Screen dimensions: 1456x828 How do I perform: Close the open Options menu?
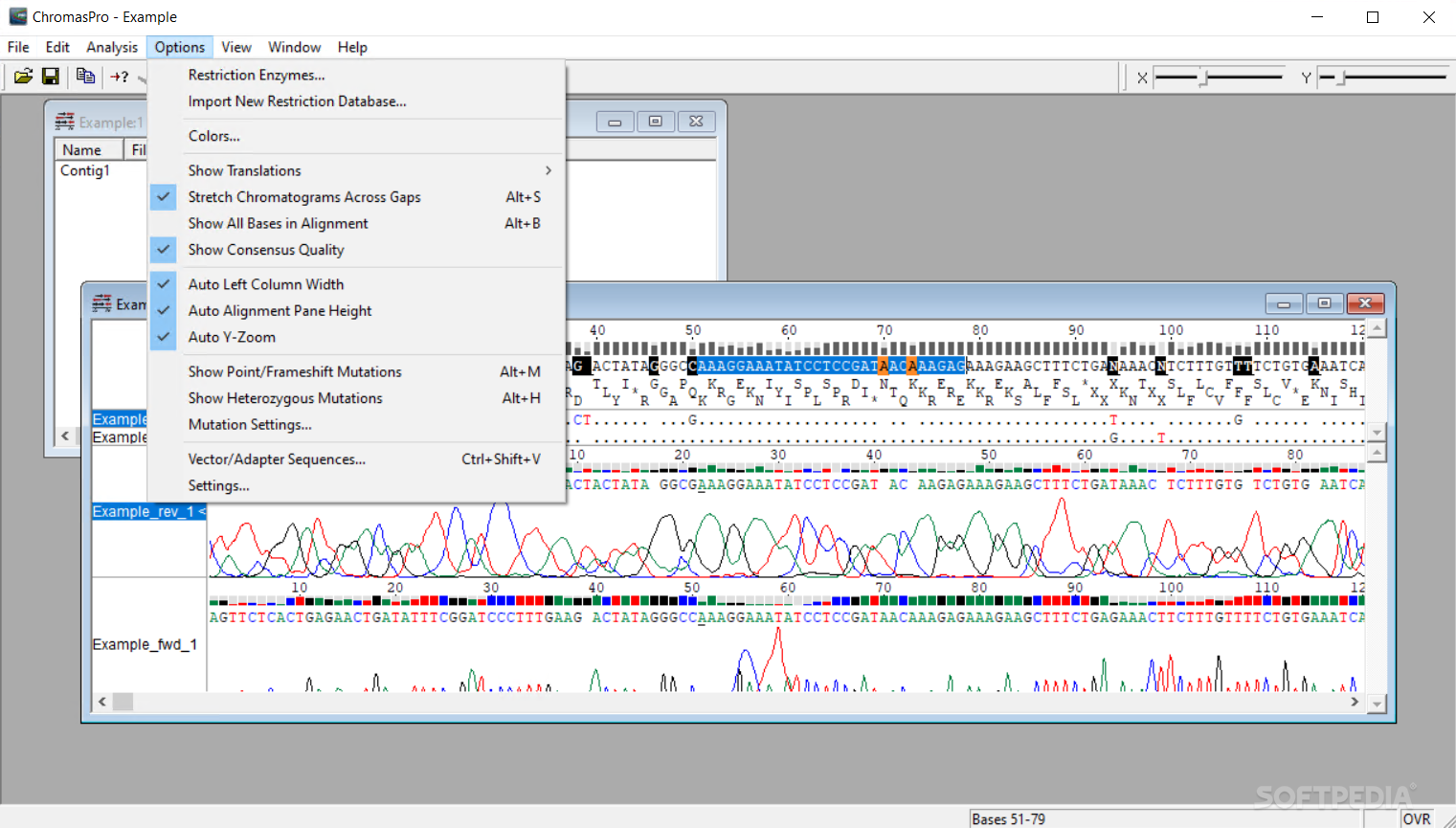(x=180, y=47)
